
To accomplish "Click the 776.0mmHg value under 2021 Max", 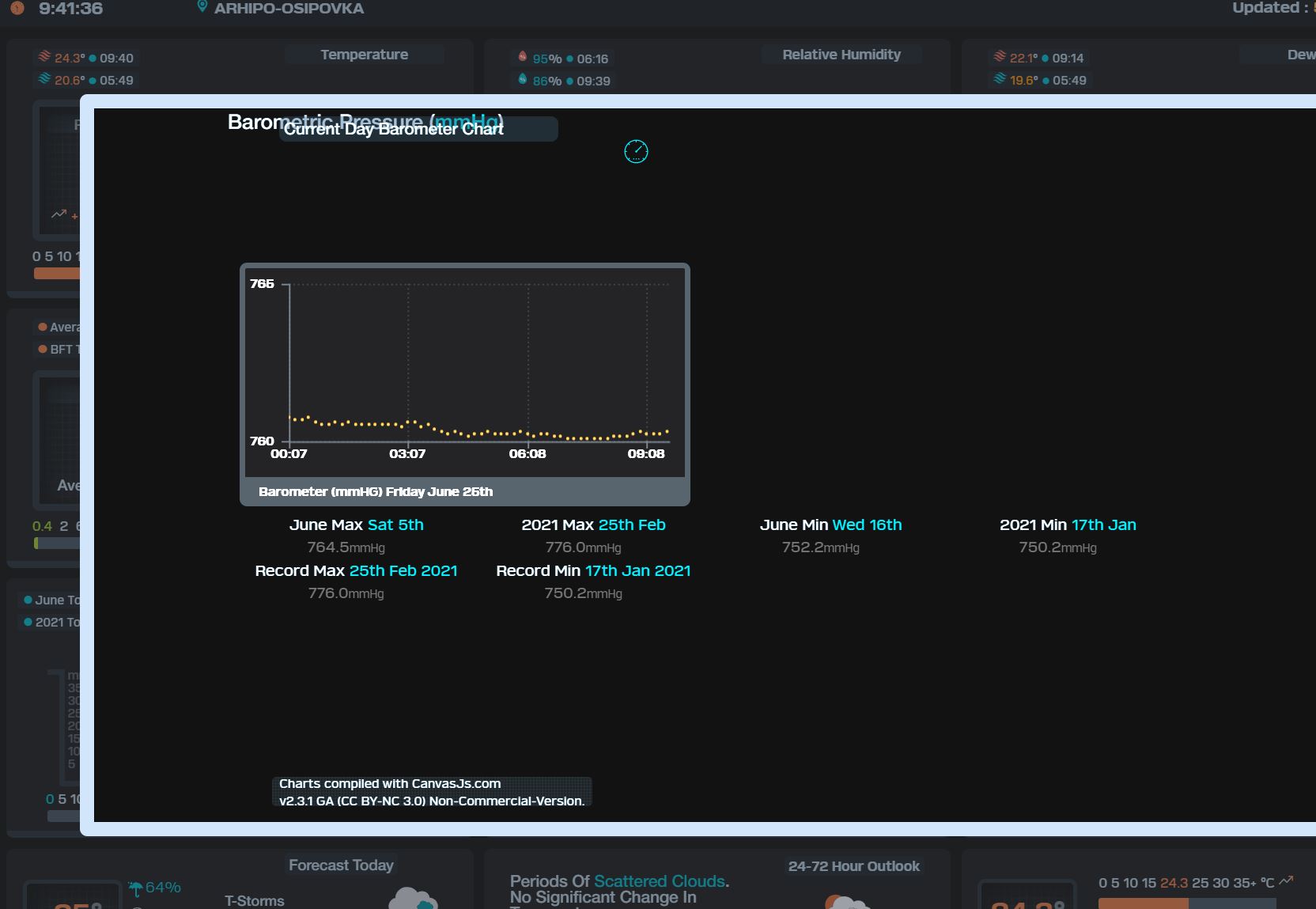I will (583, 547).
